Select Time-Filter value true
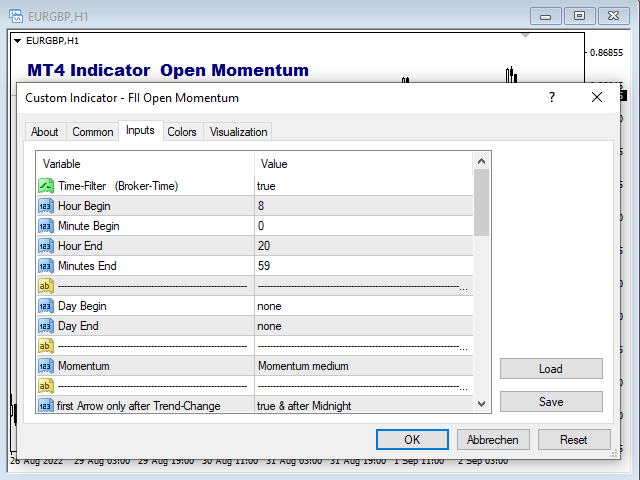Image resolution: width=640 pixels, height=480 pixels. 267,186
